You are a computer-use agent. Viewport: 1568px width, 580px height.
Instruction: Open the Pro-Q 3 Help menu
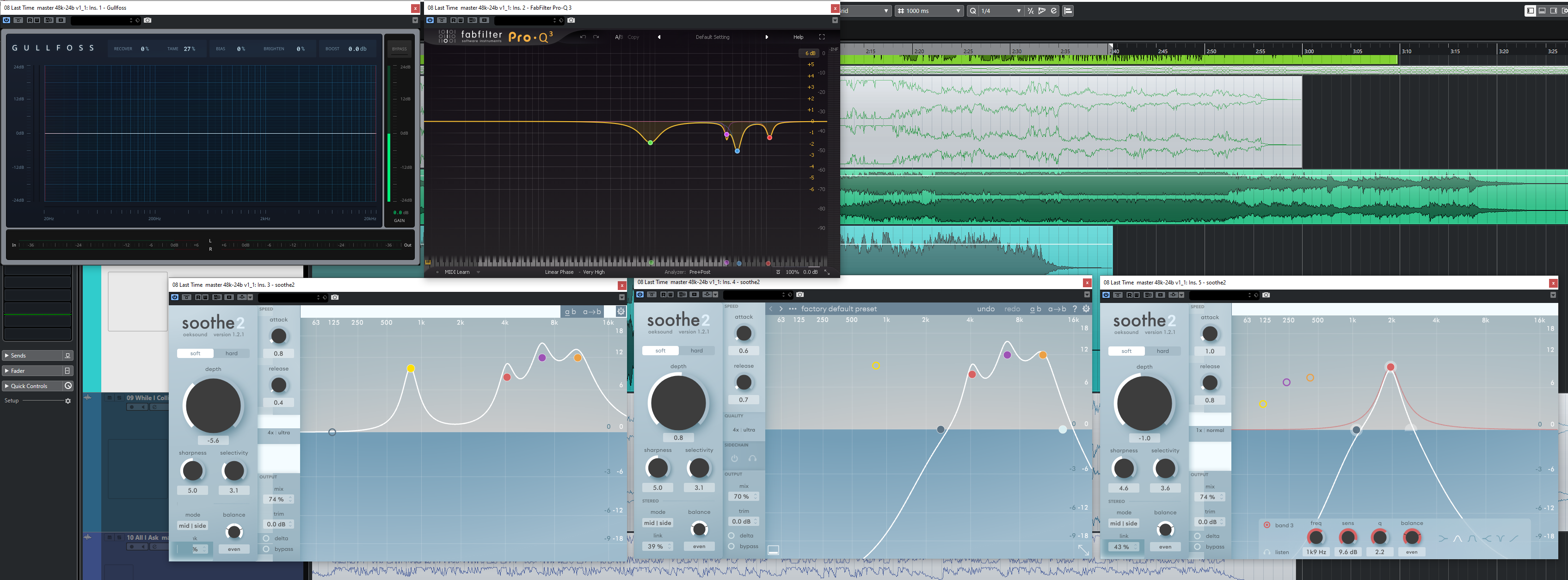point(798,37)
